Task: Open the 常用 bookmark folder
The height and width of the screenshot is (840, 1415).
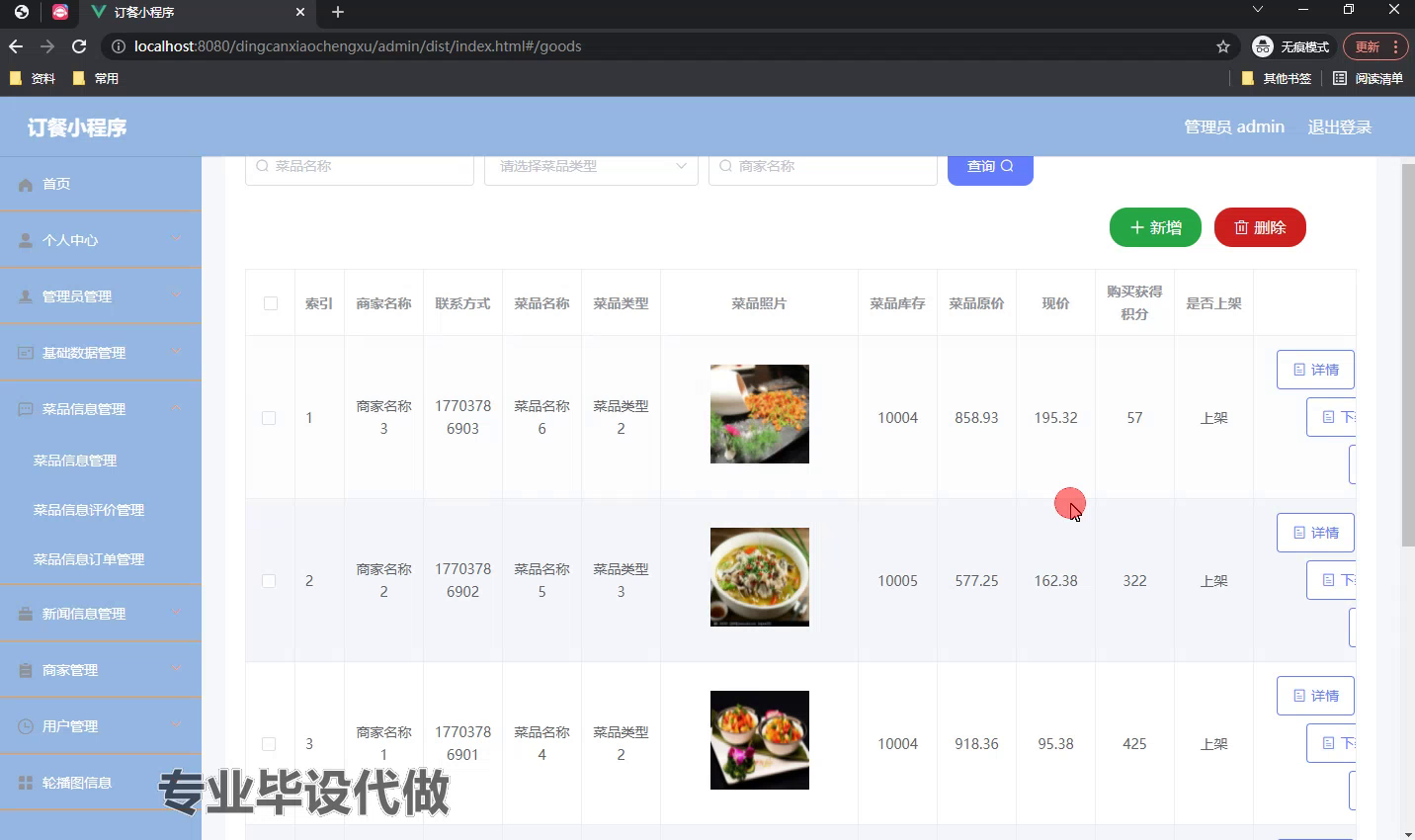Action: coord(96,78)
